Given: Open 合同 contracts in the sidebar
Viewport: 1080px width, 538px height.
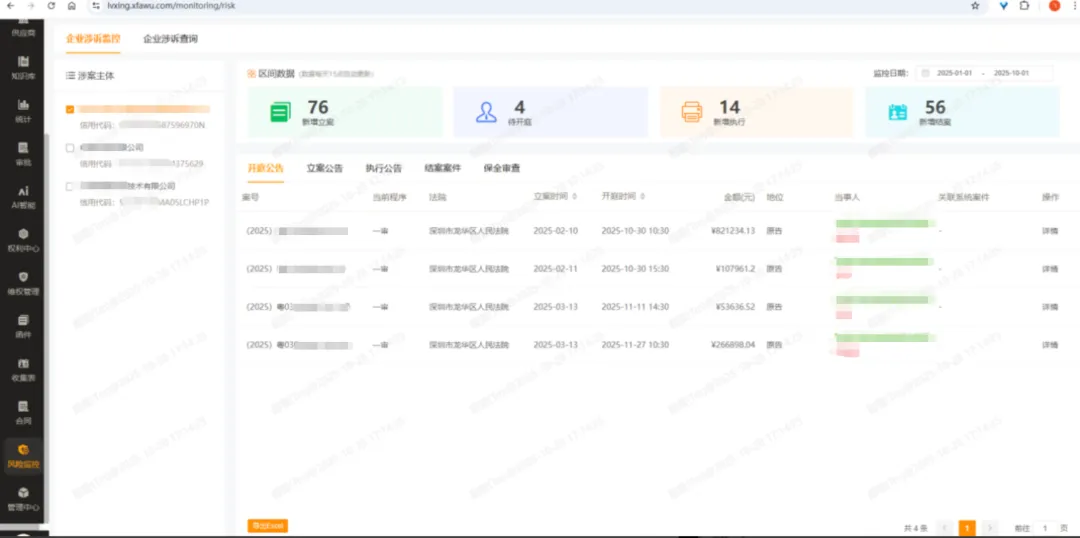Looking at the screenshot, I should click(23, 412).
